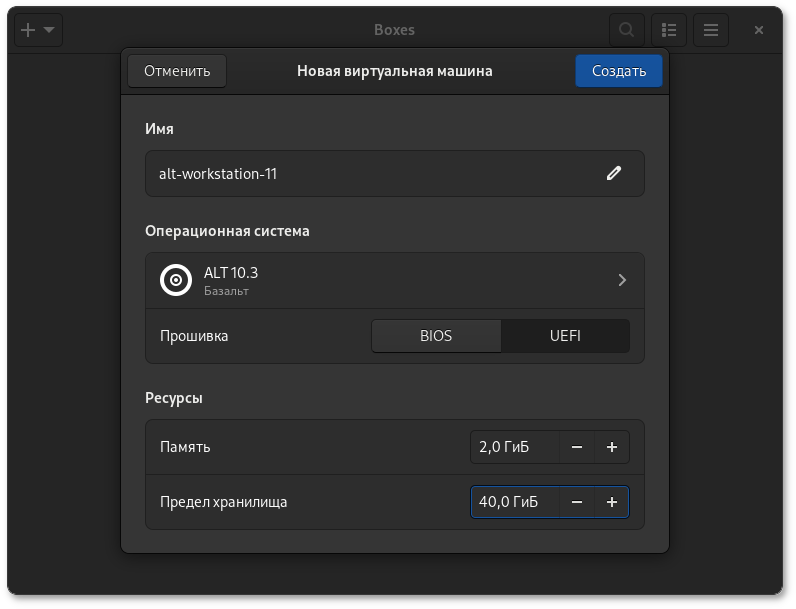Click the 40,0 ГиБ storage value field

[514, 502]
